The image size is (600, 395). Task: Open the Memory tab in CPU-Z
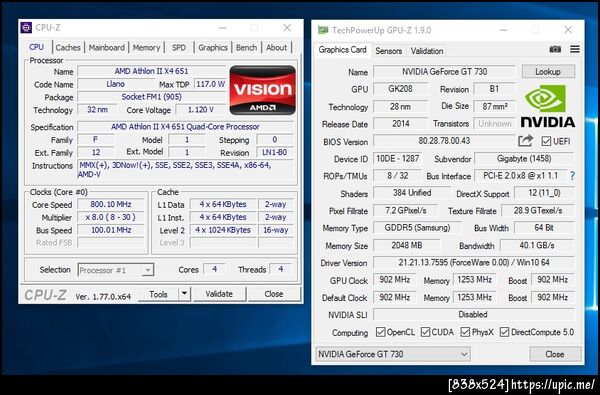pos(146,47)
